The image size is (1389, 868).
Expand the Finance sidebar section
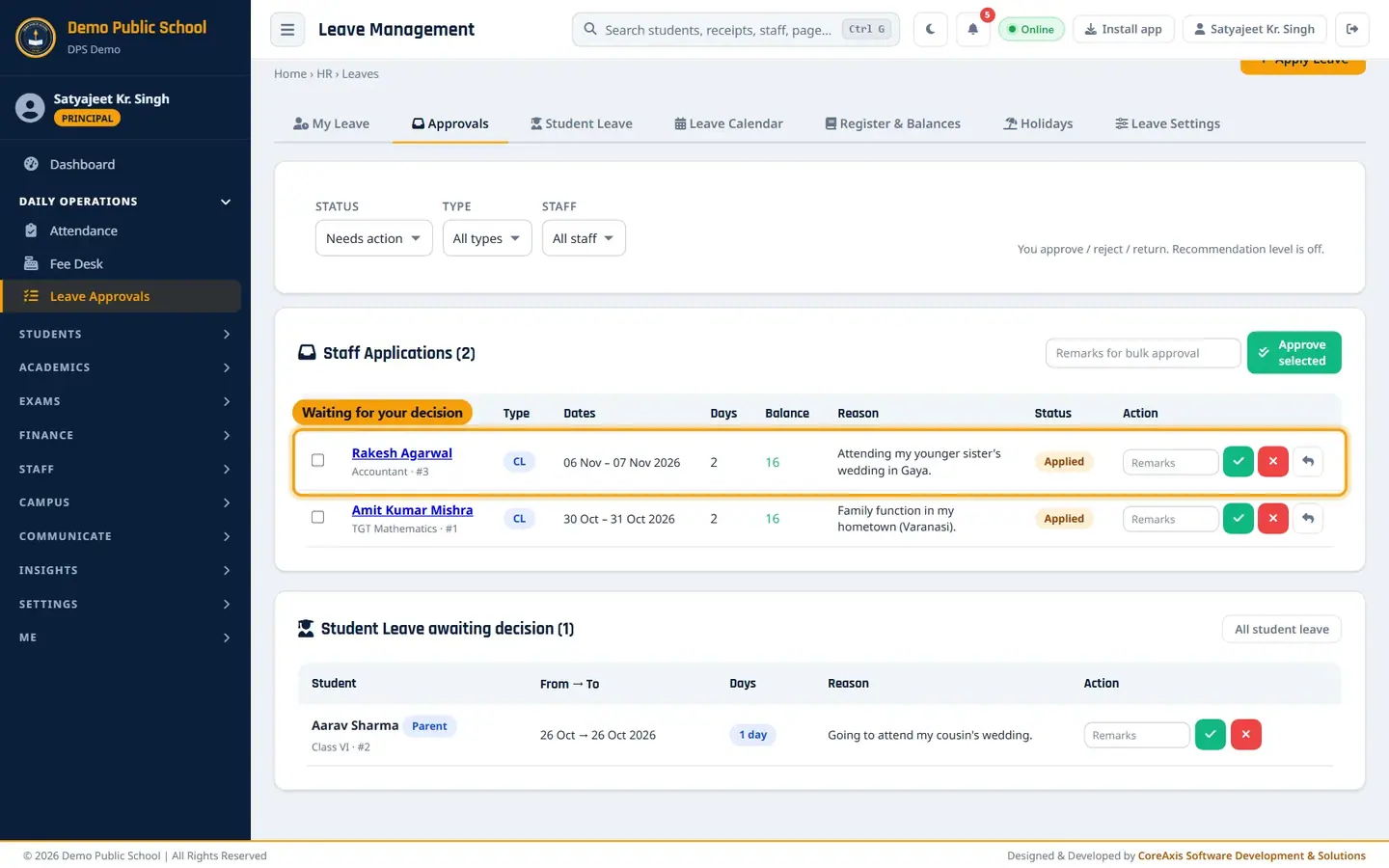click(x=125, y=435)
